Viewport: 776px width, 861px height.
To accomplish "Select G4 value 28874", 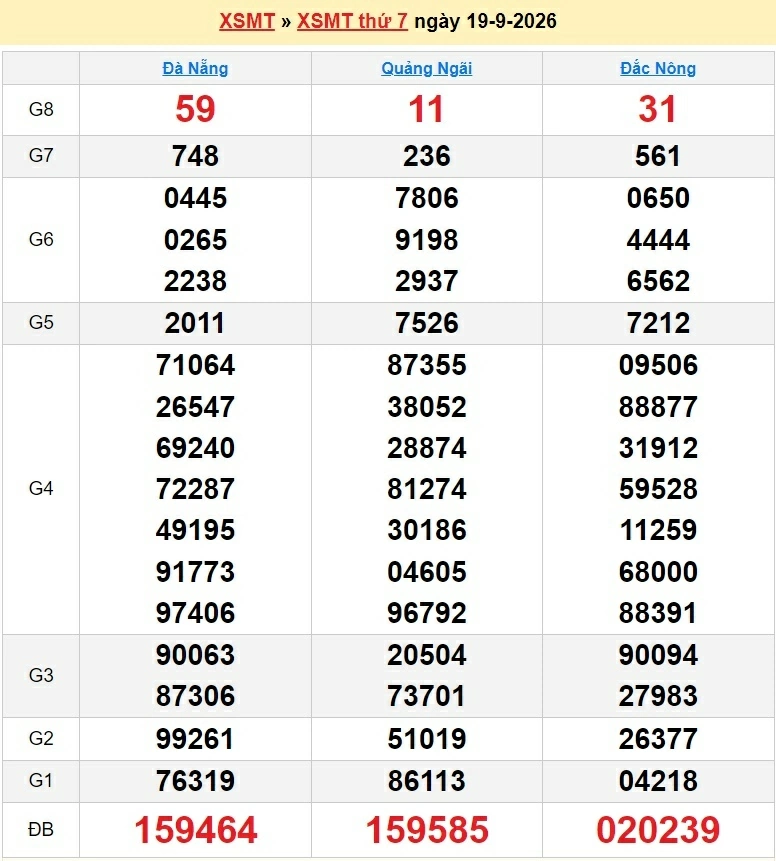I will [x=427, y=448].
